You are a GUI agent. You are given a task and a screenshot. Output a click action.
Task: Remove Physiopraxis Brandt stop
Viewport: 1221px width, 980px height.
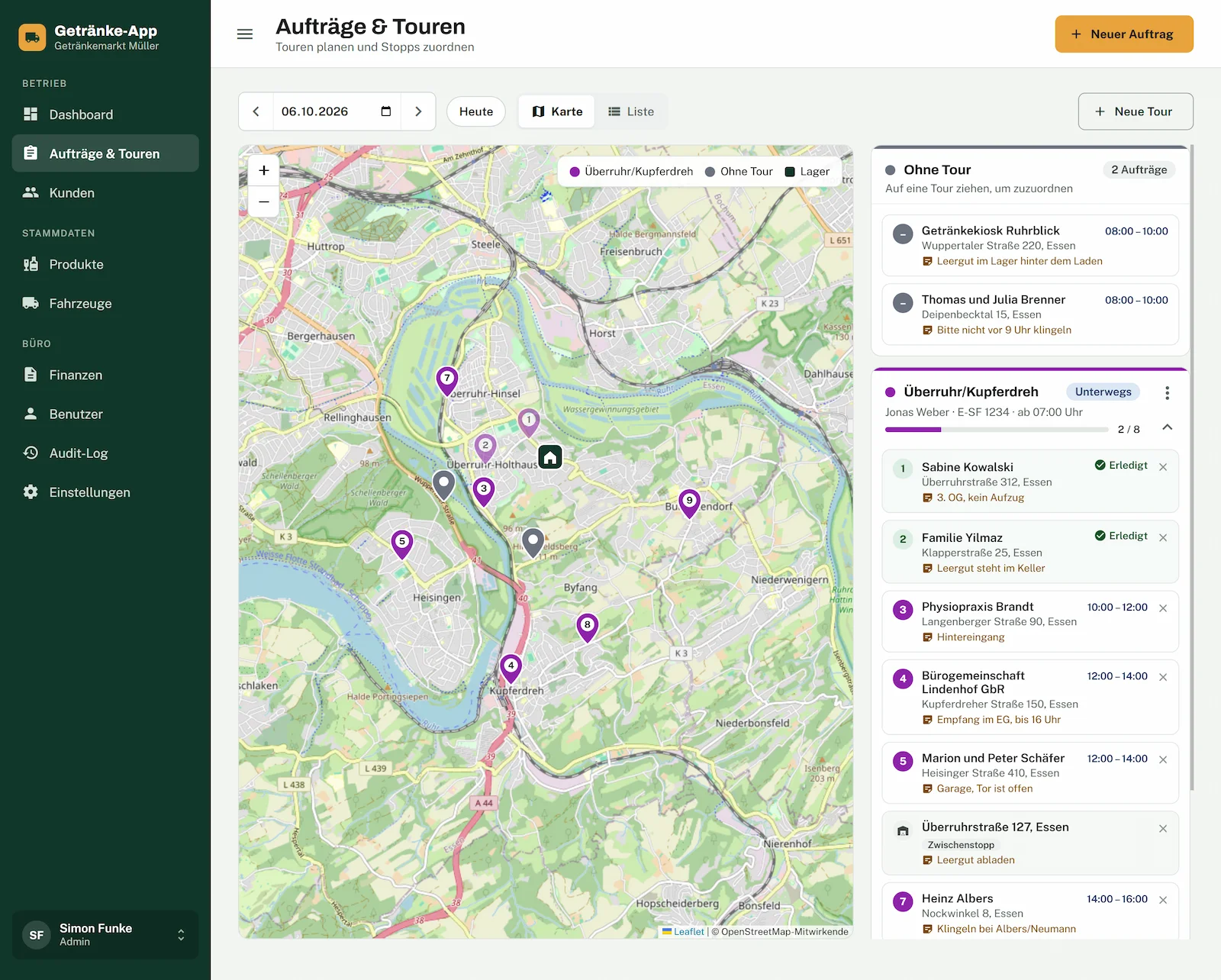point(1163,608)
